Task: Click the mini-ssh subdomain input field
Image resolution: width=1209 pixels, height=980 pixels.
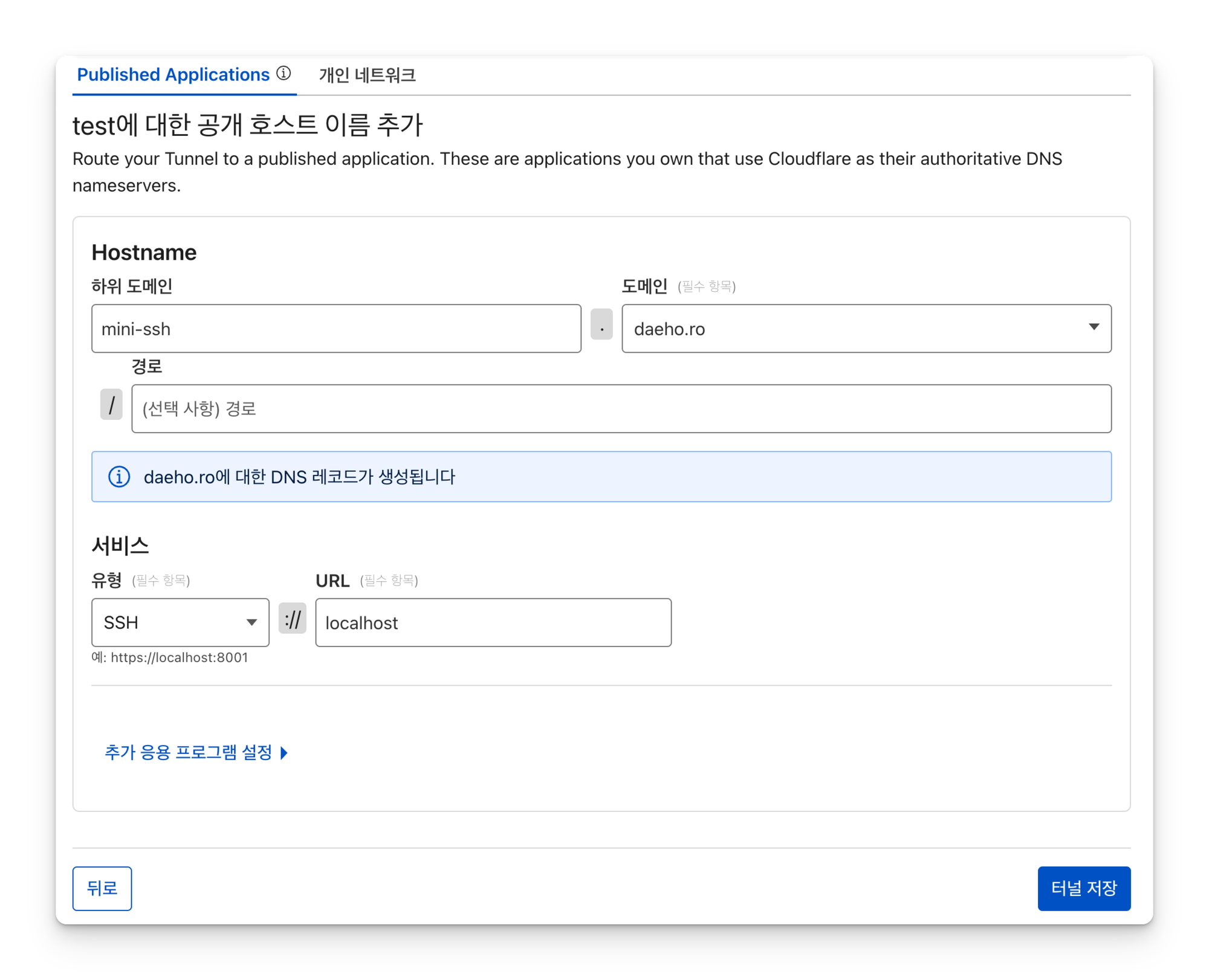Action: point(336,329)
